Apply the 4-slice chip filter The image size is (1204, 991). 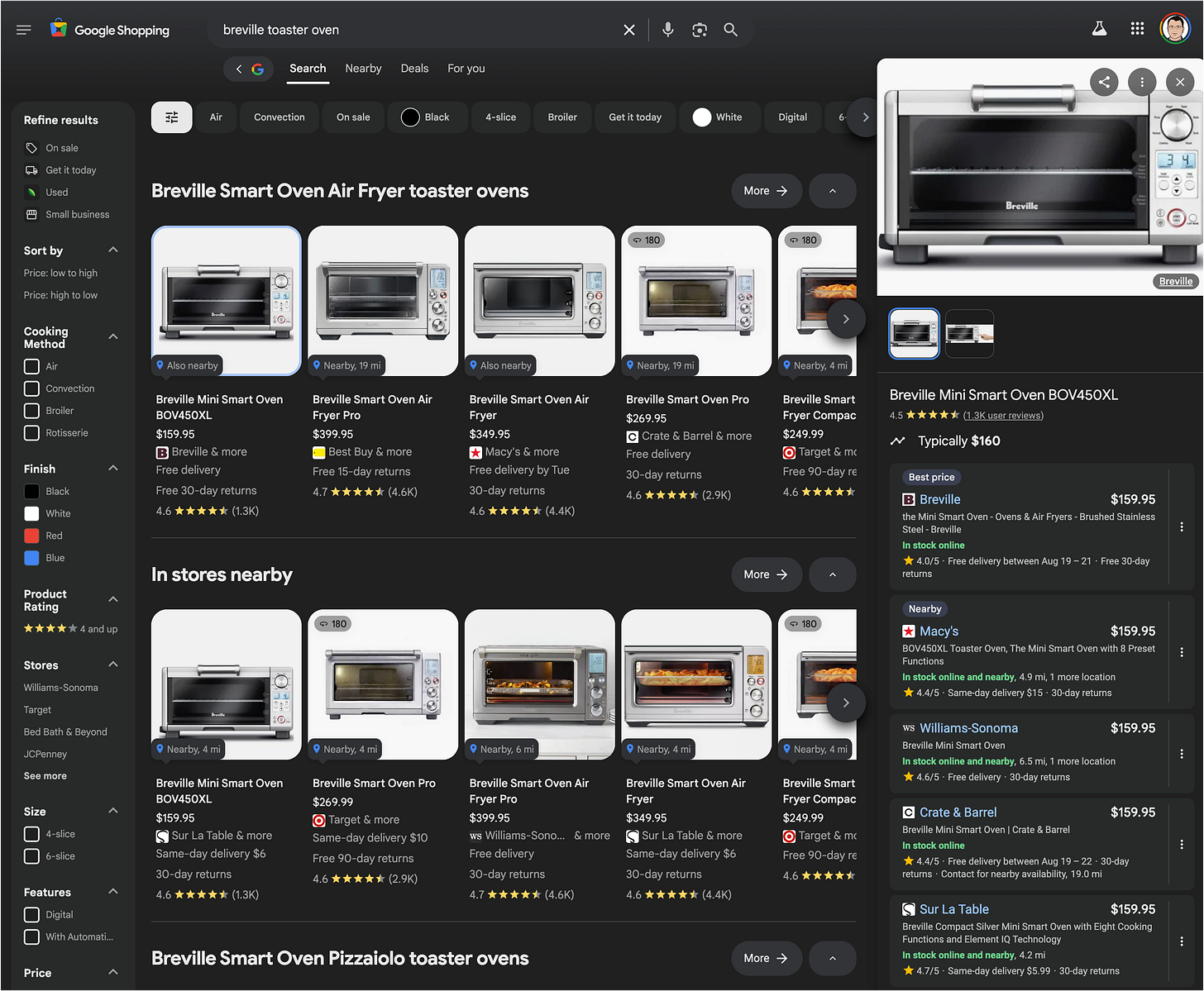[500, 117]
